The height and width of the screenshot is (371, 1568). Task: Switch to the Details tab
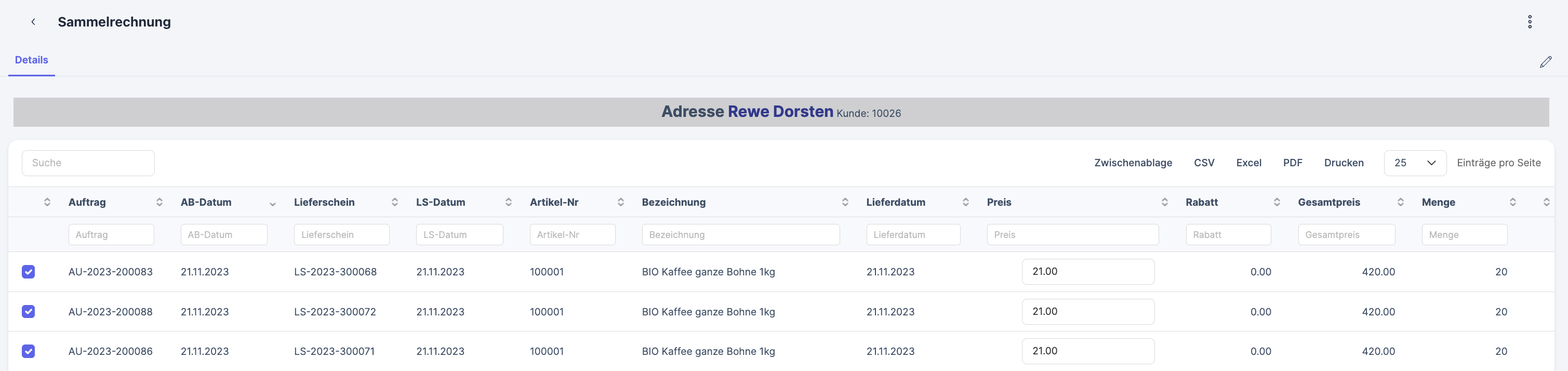point(31,60)
